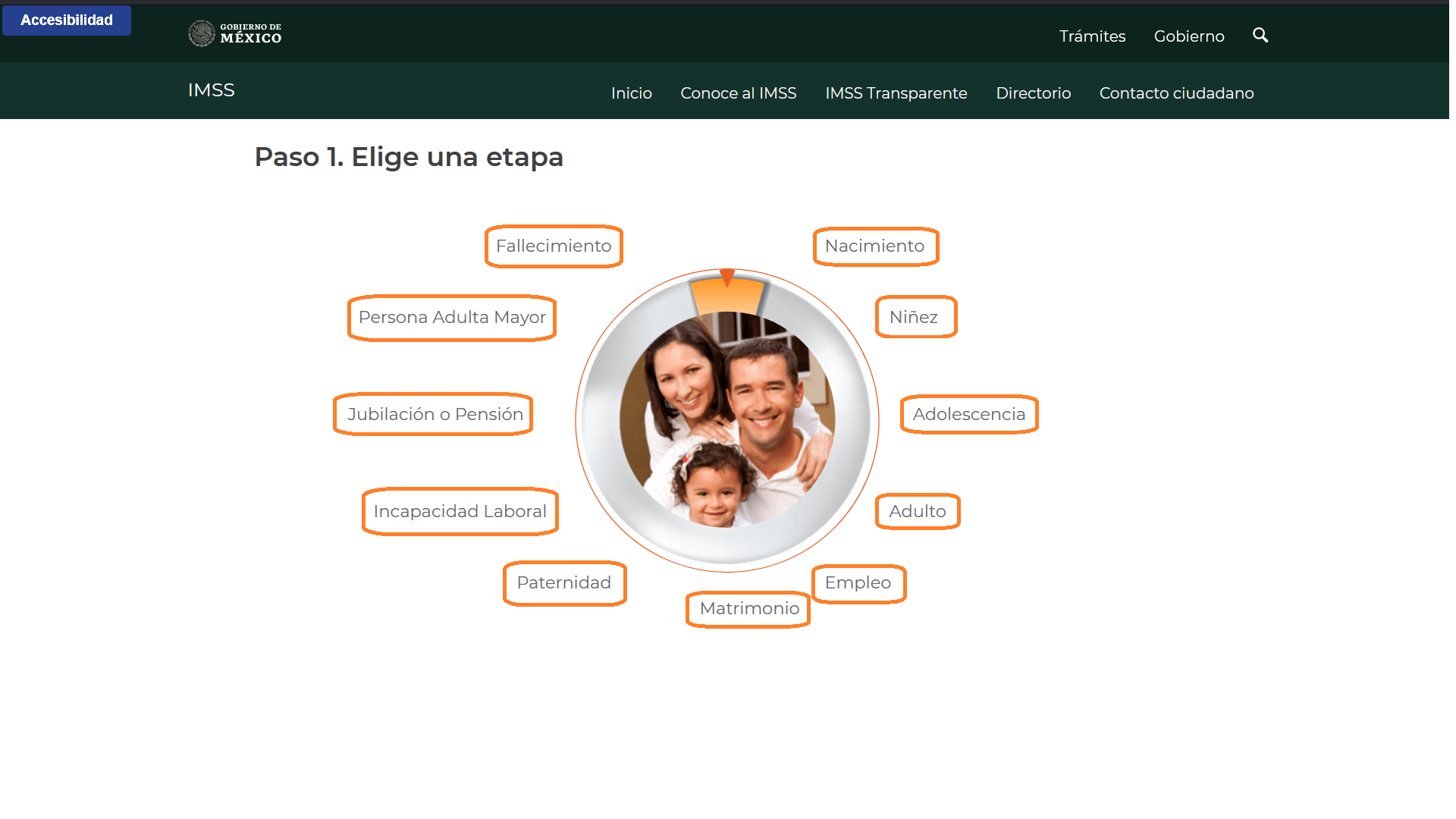The image size is (1456, 819).
Task: Switch to the Inicio tab
Action: tap(631, 93)
